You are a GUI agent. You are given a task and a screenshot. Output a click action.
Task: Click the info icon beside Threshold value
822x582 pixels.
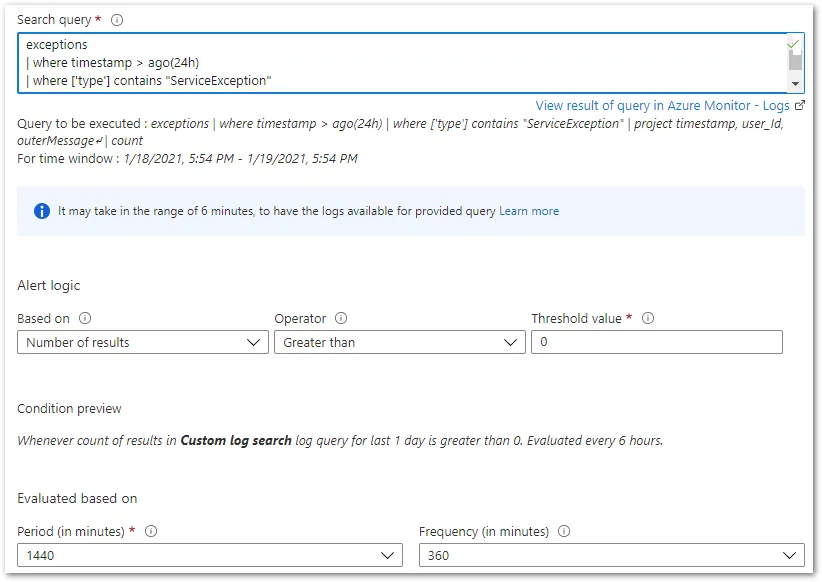648,319
